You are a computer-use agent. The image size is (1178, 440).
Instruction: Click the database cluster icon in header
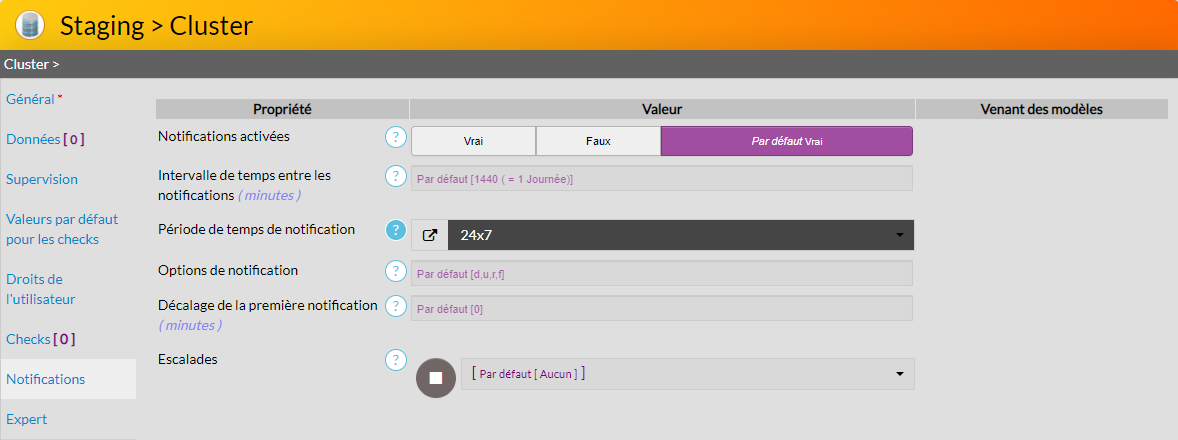31,25
